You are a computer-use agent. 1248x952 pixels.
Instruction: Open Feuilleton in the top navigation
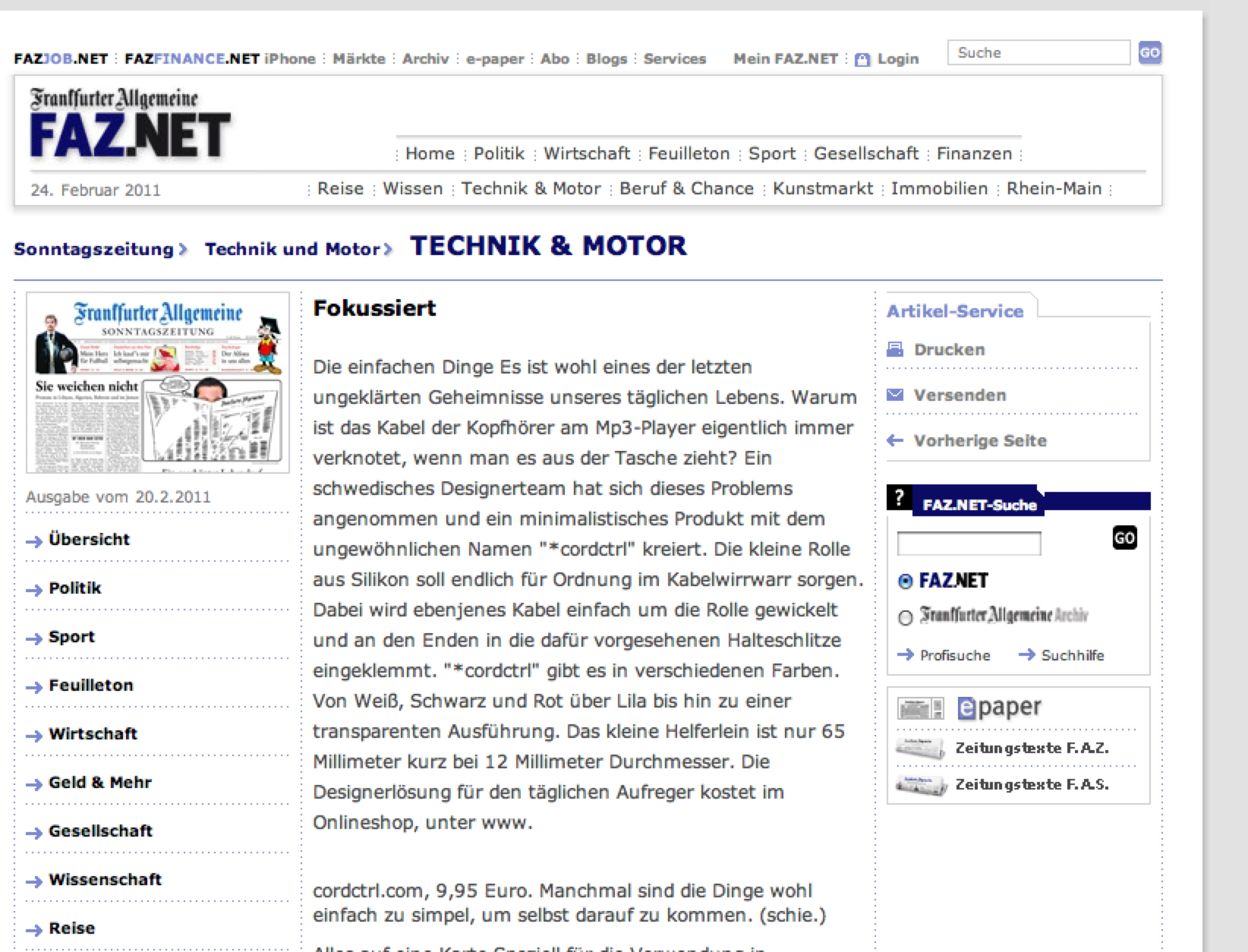(689, 153)
